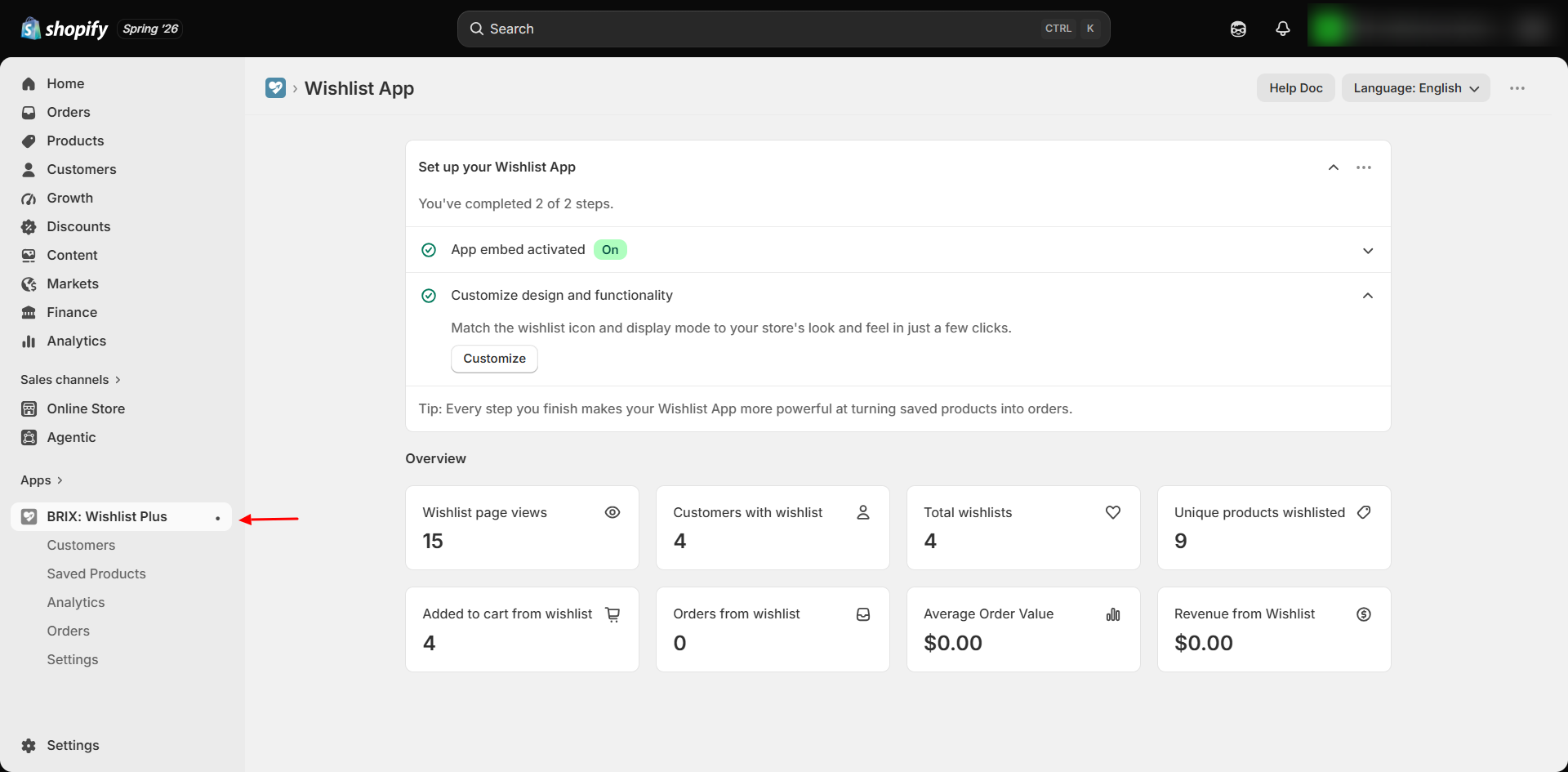Expand the Apps section in sidebar
The height and width of the screenshot is (772, 1568).
pos(42,480)
